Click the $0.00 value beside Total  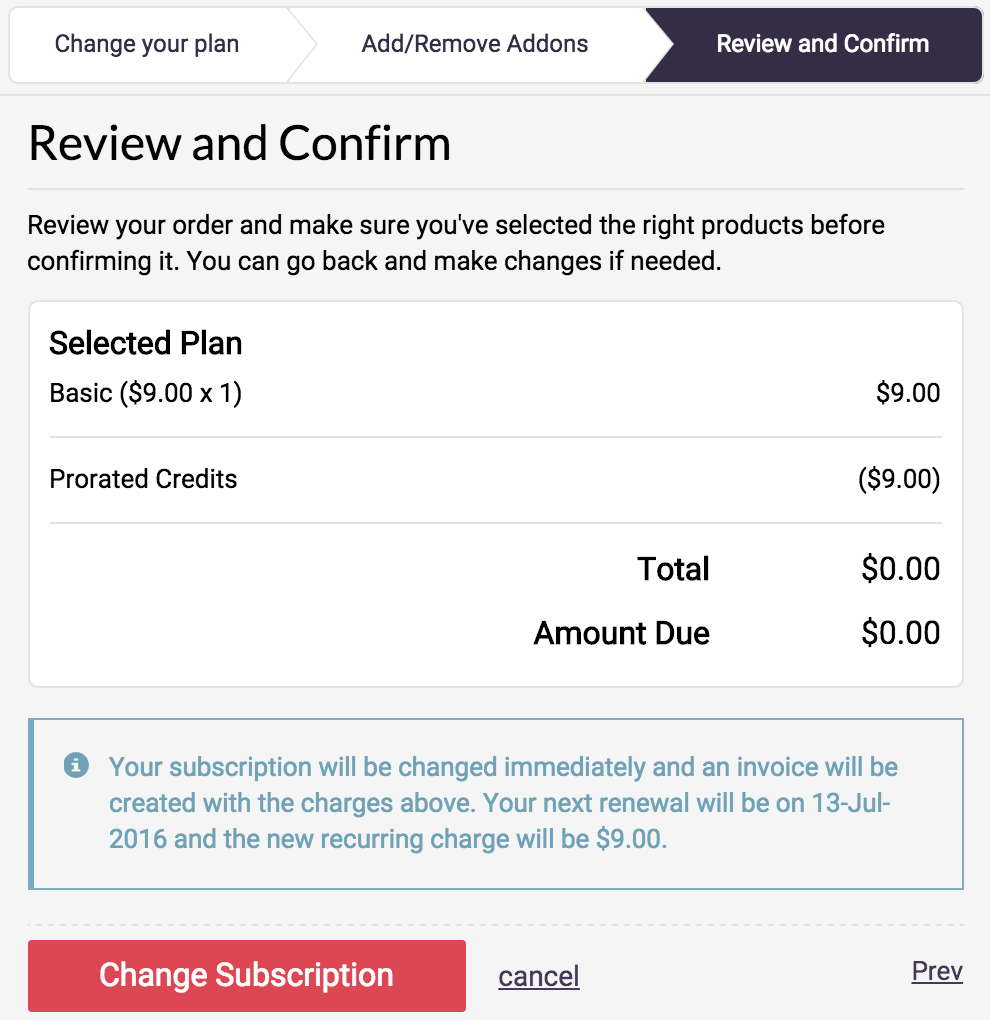click(900, 569)
